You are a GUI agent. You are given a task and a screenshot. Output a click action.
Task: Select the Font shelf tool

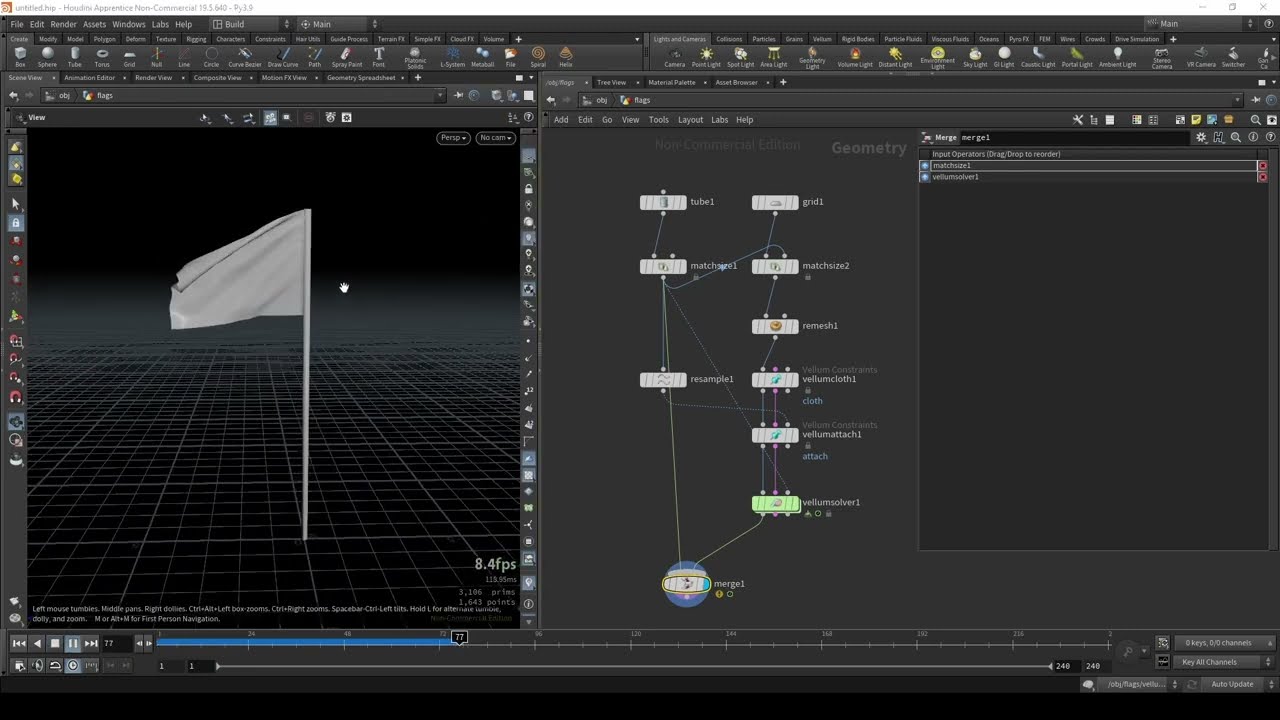(378, 57)
